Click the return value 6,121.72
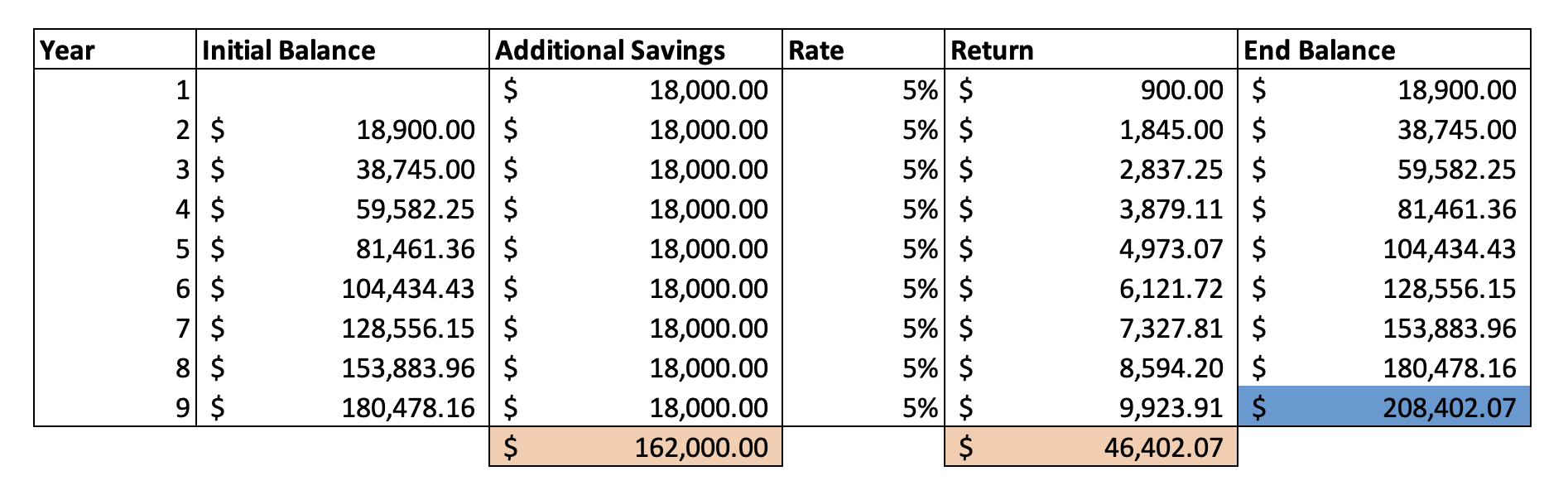The image size is (1568, 495). (x=1091, y=288)
